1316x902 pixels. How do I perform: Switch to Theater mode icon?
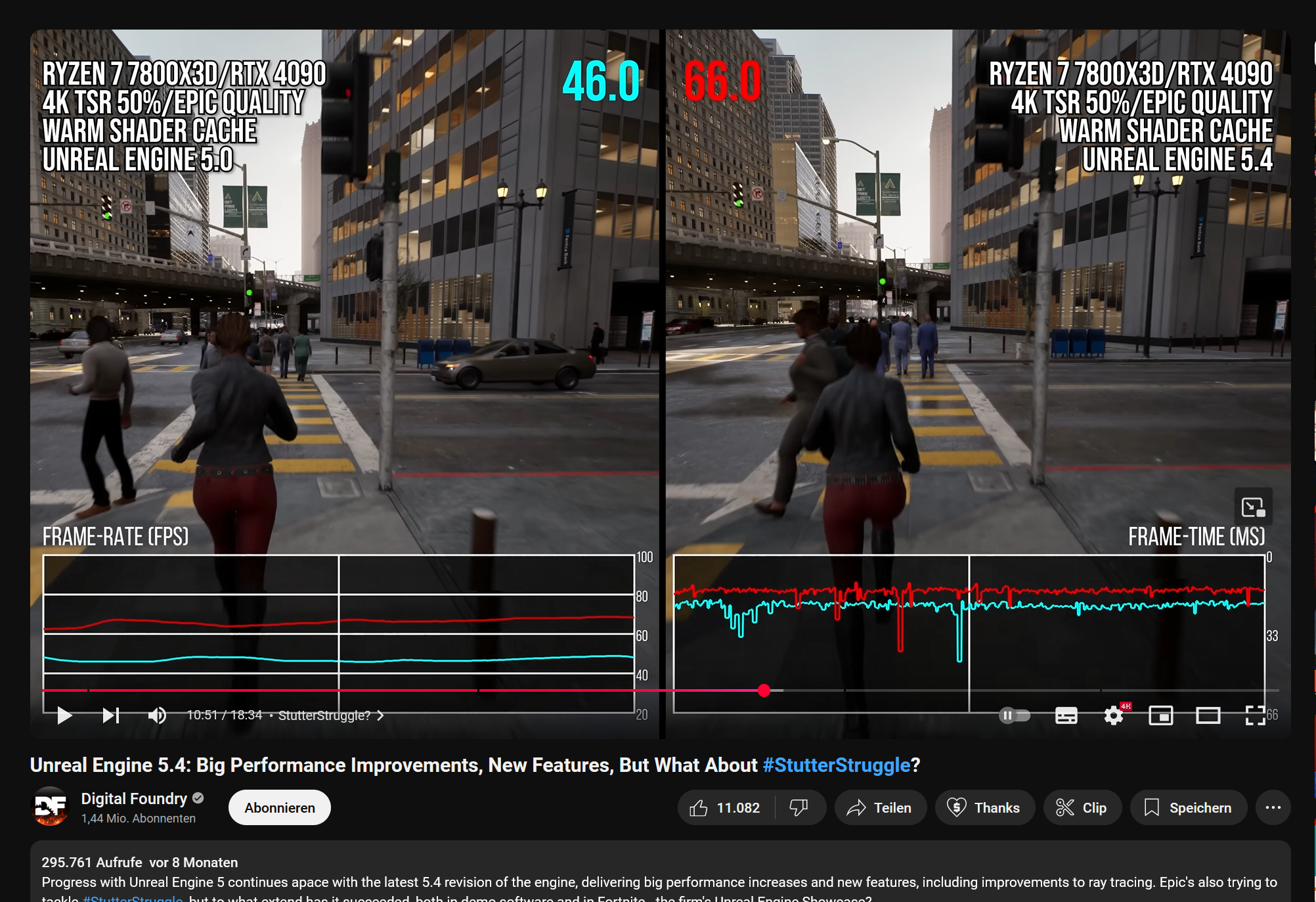coord(1208,715)
